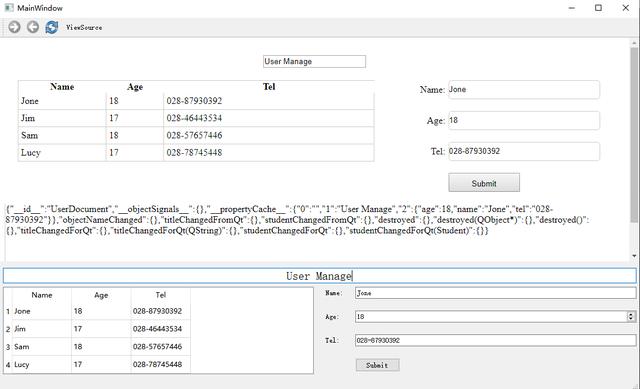Select Sam cell in native table
Image resolution: width=640 pixels, height=389 pixels.
42,347
